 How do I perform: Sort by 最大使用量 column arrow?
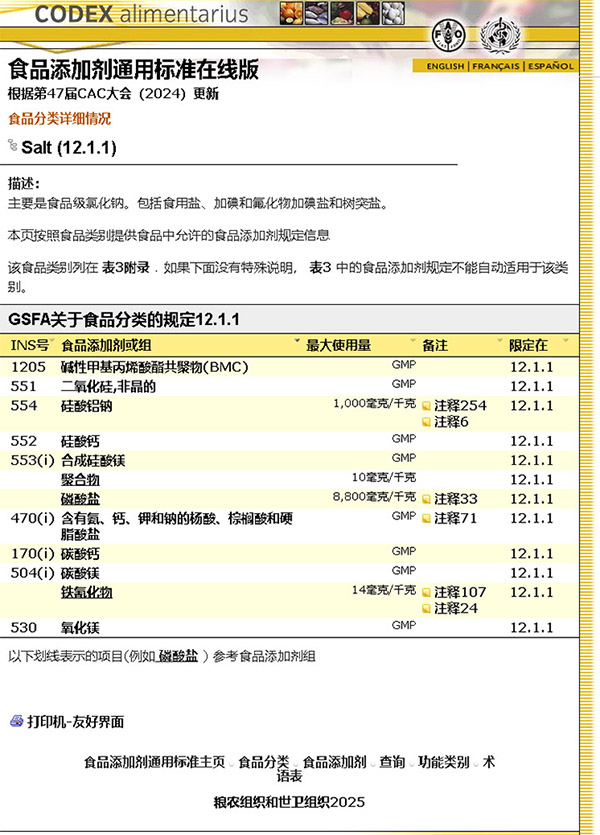(x=414, y=342)
